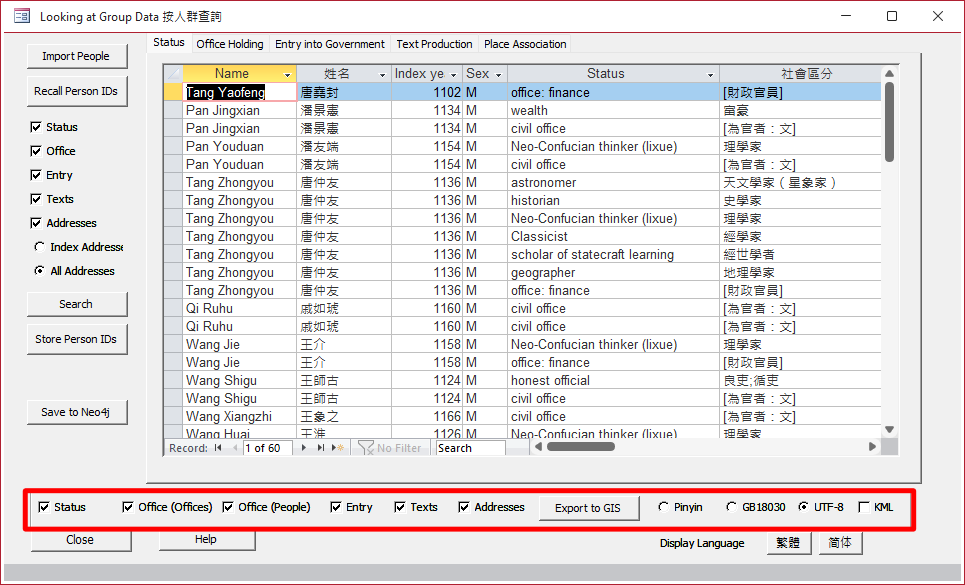Open the 姓名 column dropdown arrow

[x=382, y=74]
